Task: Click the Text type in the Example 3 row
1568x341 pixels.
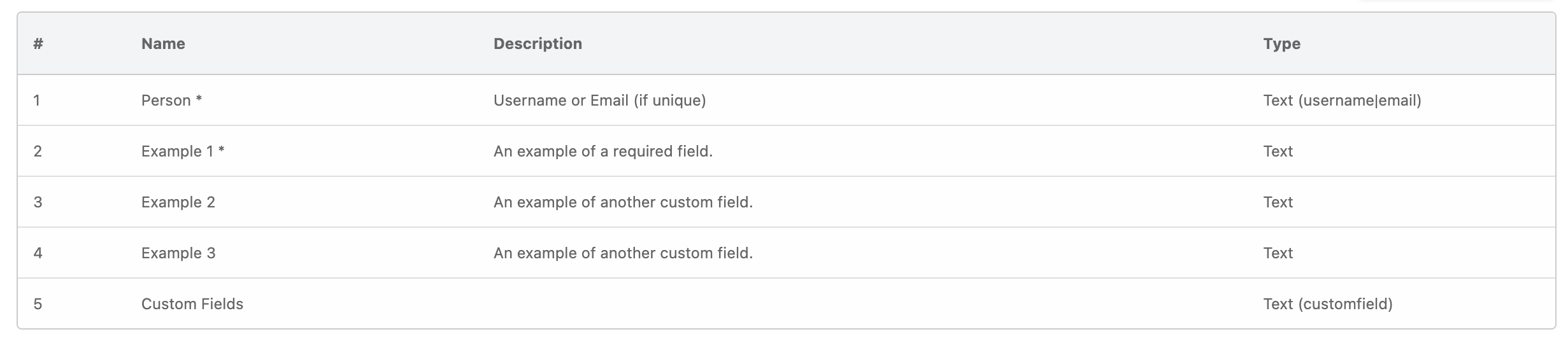Action: click(x=1278, y=253)
